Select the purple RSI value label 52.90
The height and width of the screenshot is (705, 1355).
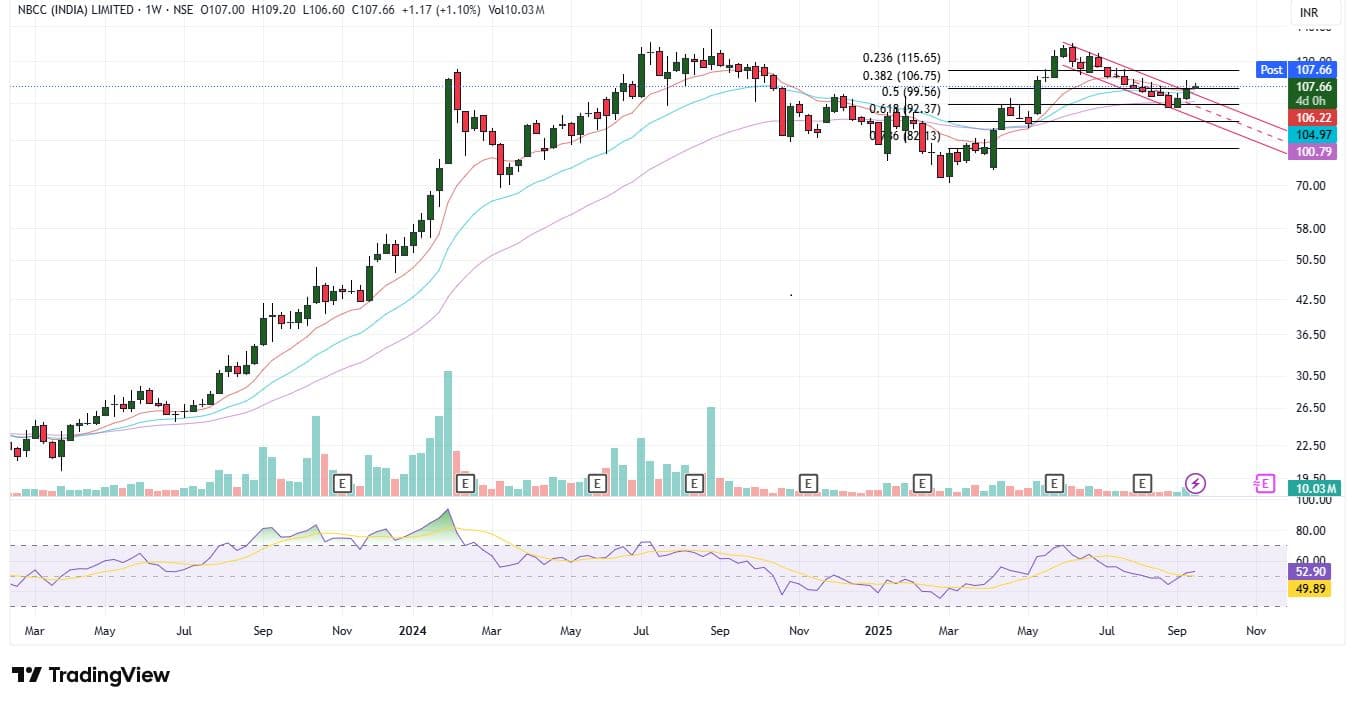1312,572
